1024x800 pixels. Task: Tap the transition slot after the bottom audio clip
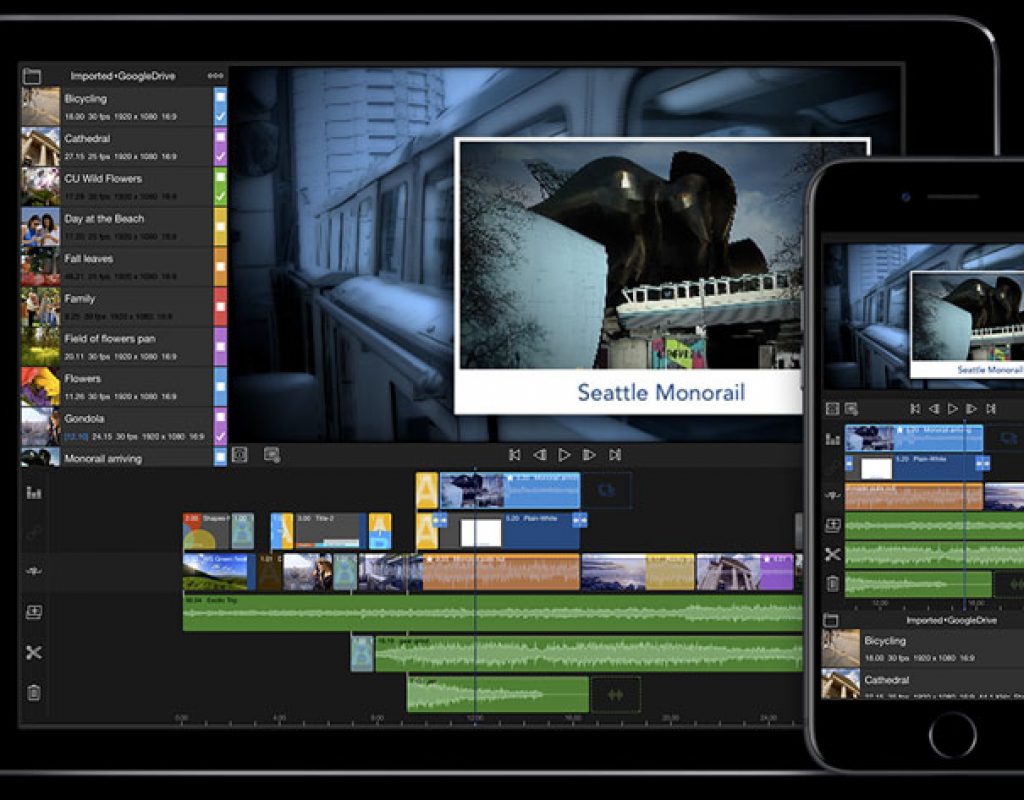(615, 695)
